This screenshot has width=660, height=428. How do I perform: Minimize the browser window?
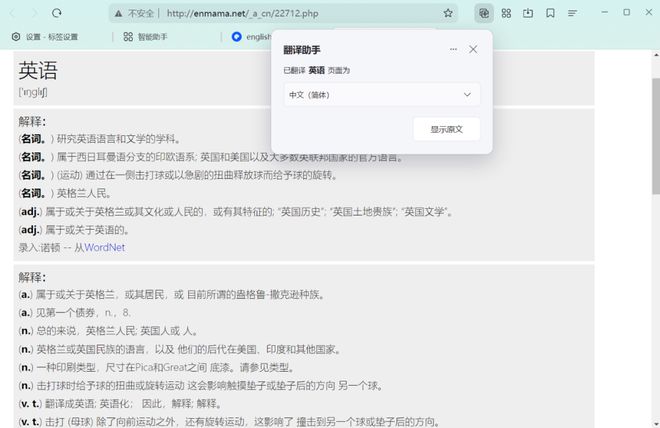click(605, 13)
